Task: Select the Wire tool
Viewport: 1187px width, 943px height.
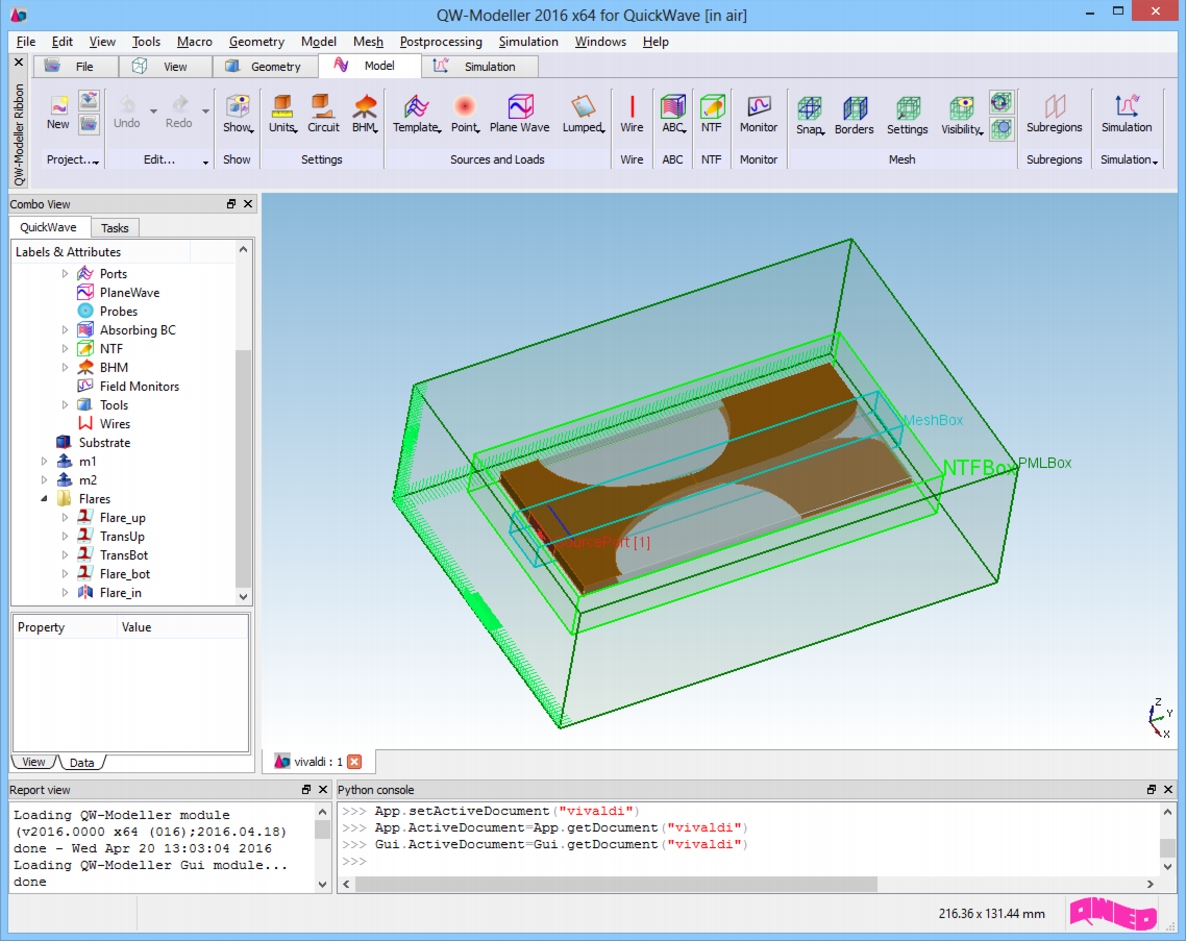Action: coord(631,114)
